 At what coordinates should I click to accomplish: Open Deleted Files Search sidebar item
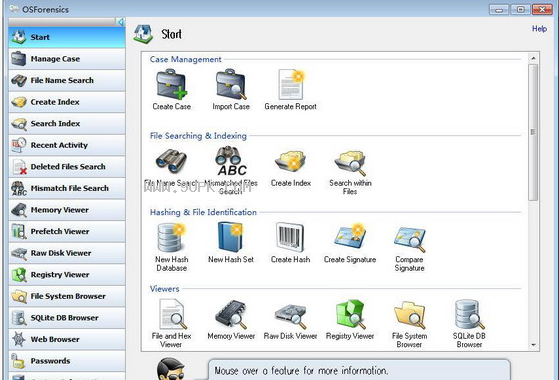pos(67,166)
